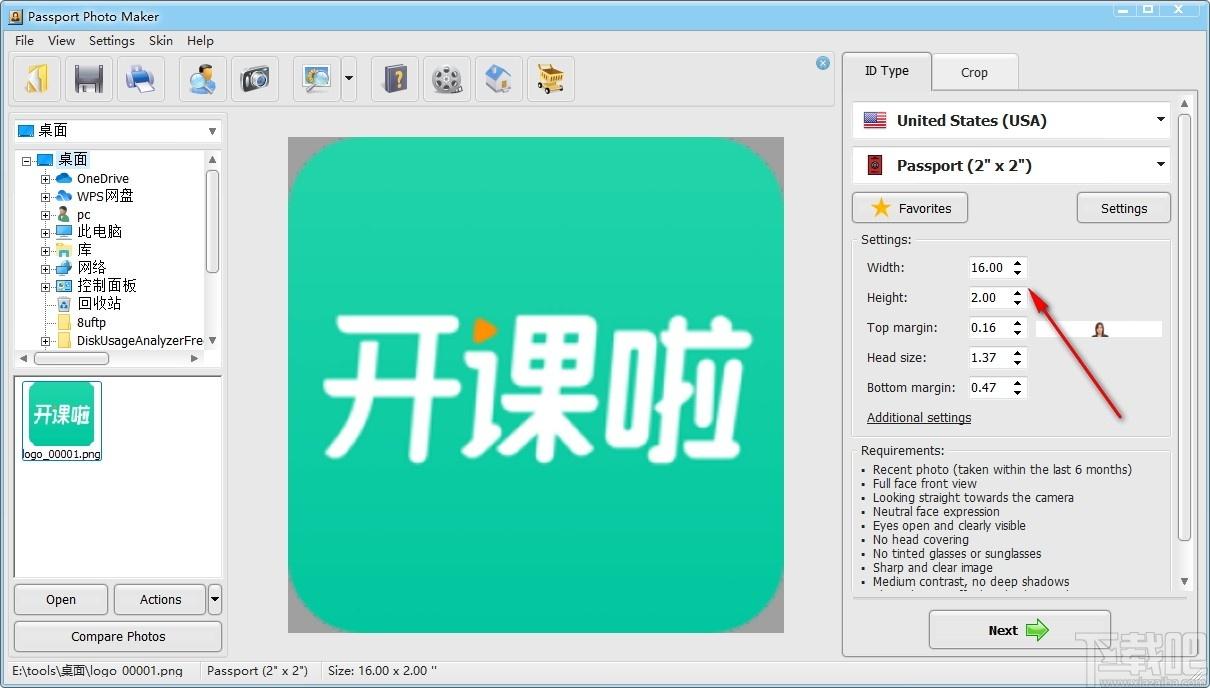Expand the 网络 tree node
The height and width of the screenshot is (688, 1210).
(x=46, y=268)
